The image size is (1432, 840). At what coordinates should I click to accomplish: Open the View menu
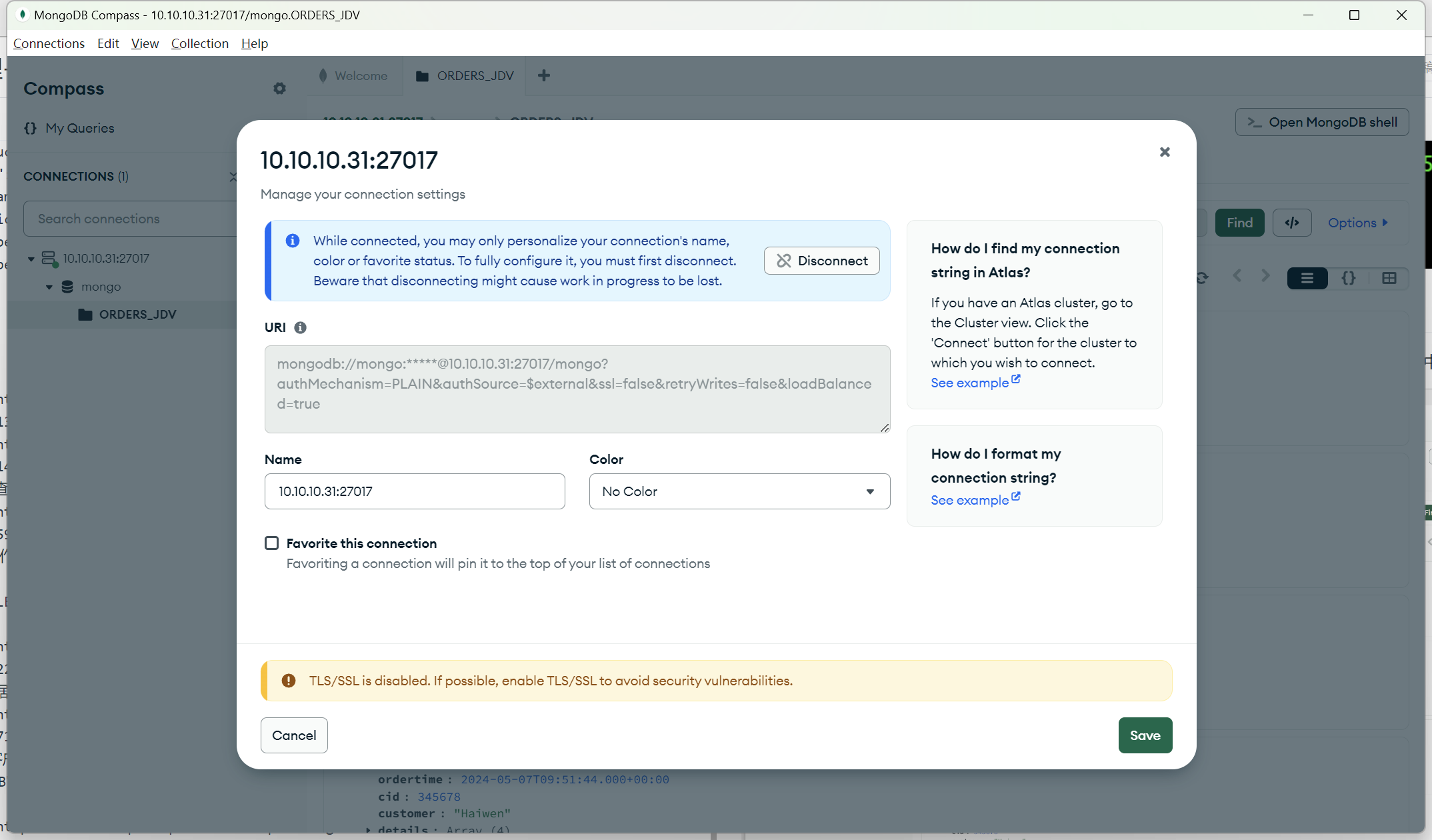(x=145, y=43)
